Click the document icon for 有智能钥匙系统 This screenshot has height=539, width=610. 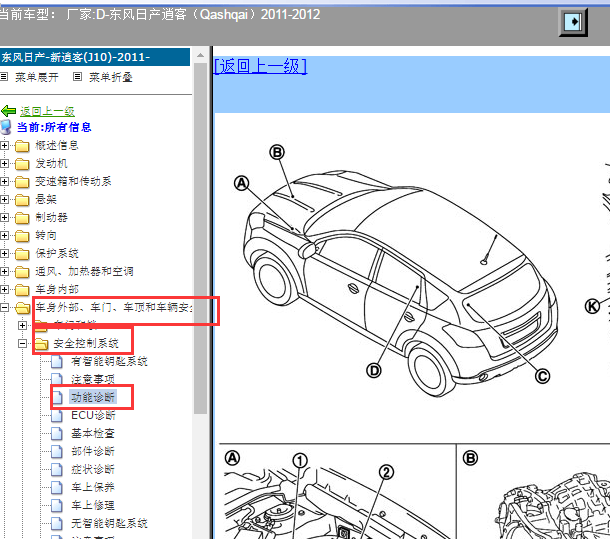click(57, 362)
